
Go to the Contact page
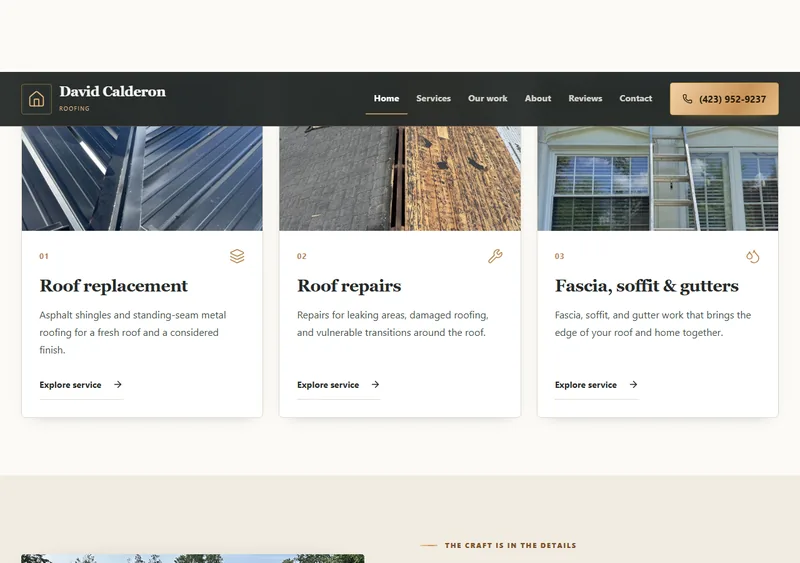point(635,99)
